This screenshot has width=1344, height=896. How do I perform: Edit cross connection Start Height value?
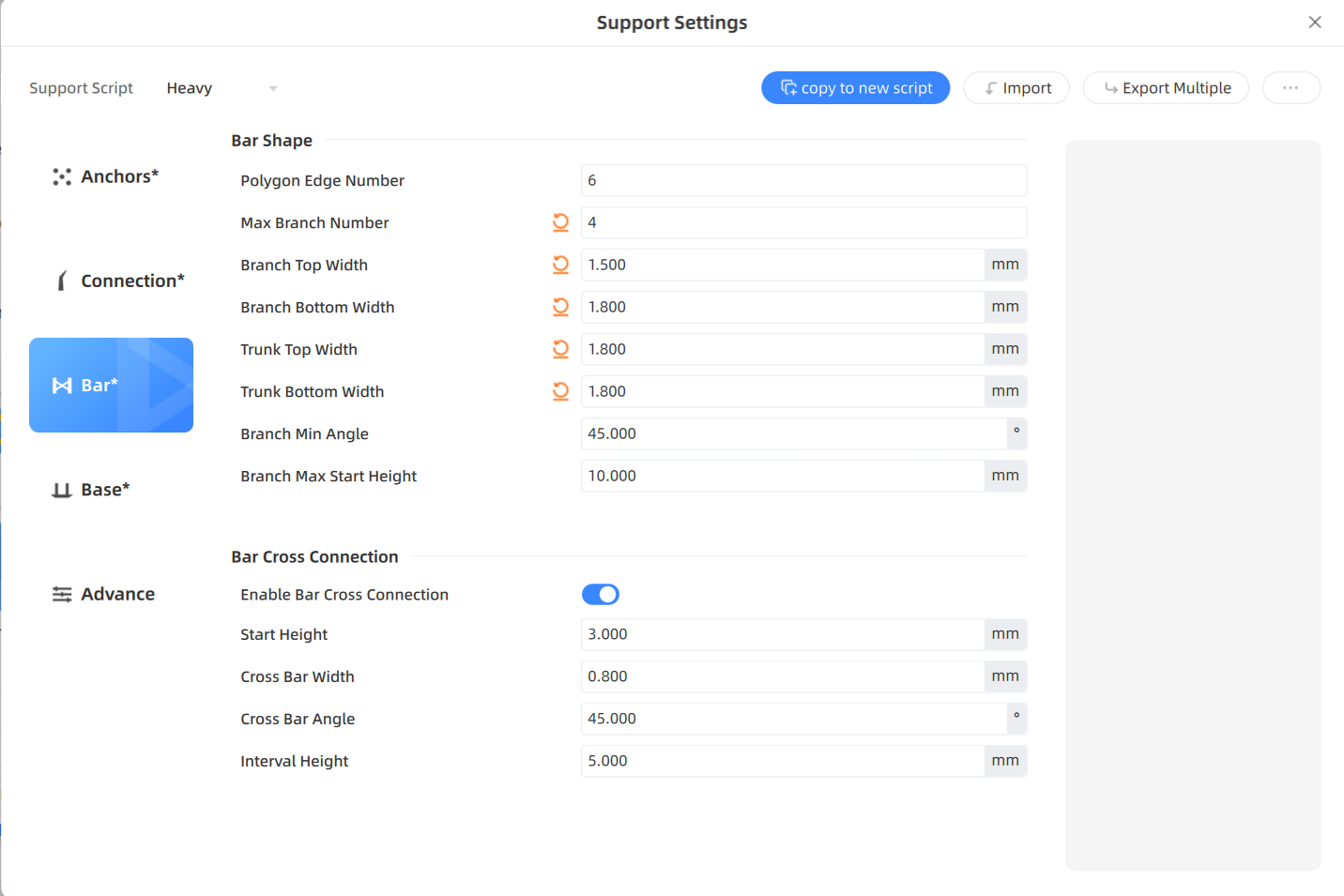(x=783, y=634)
